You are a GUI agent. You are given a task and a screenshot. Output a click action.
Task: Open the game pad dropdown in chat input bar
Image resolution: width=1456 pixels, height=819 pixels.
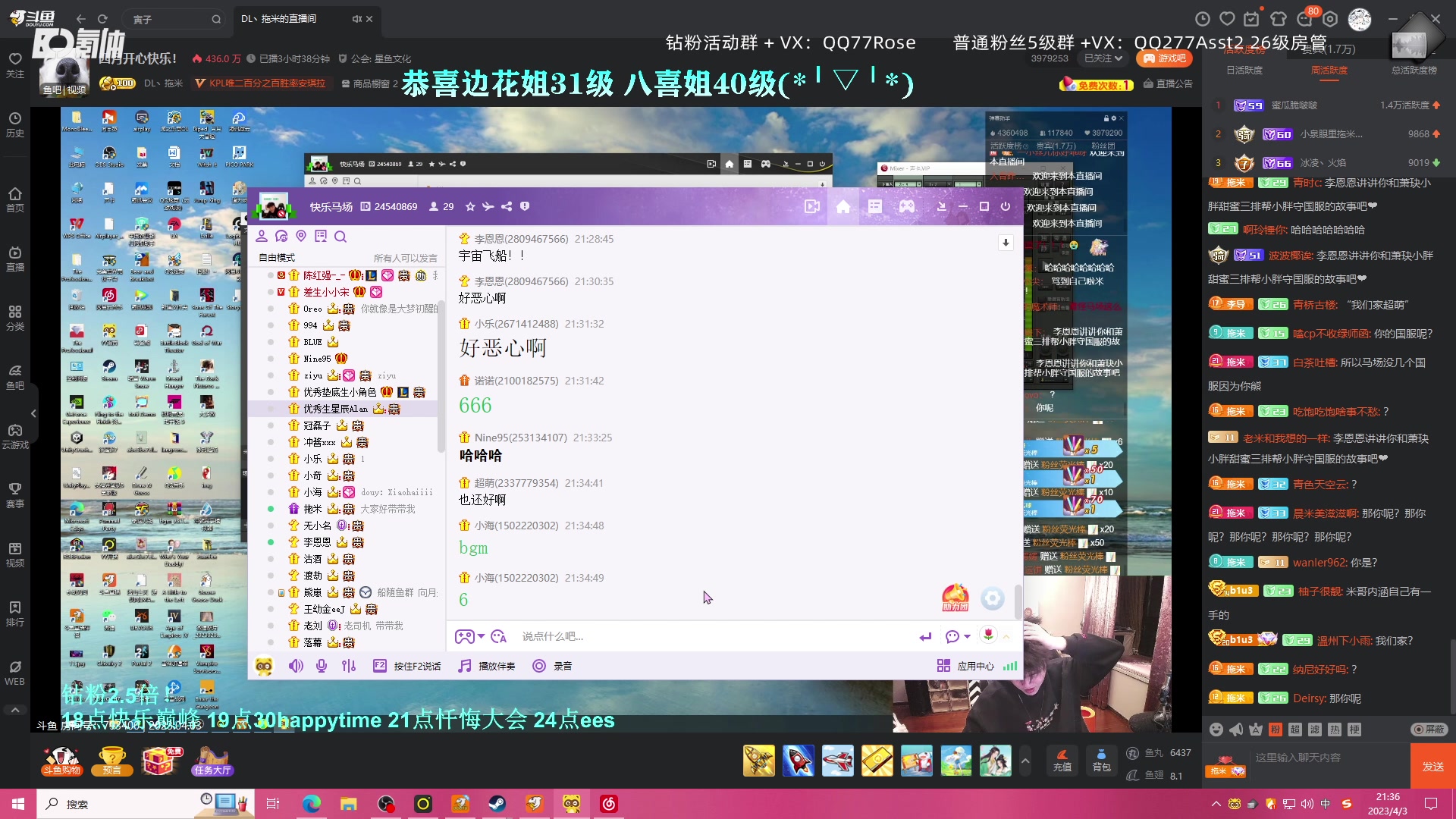[469, 636]
